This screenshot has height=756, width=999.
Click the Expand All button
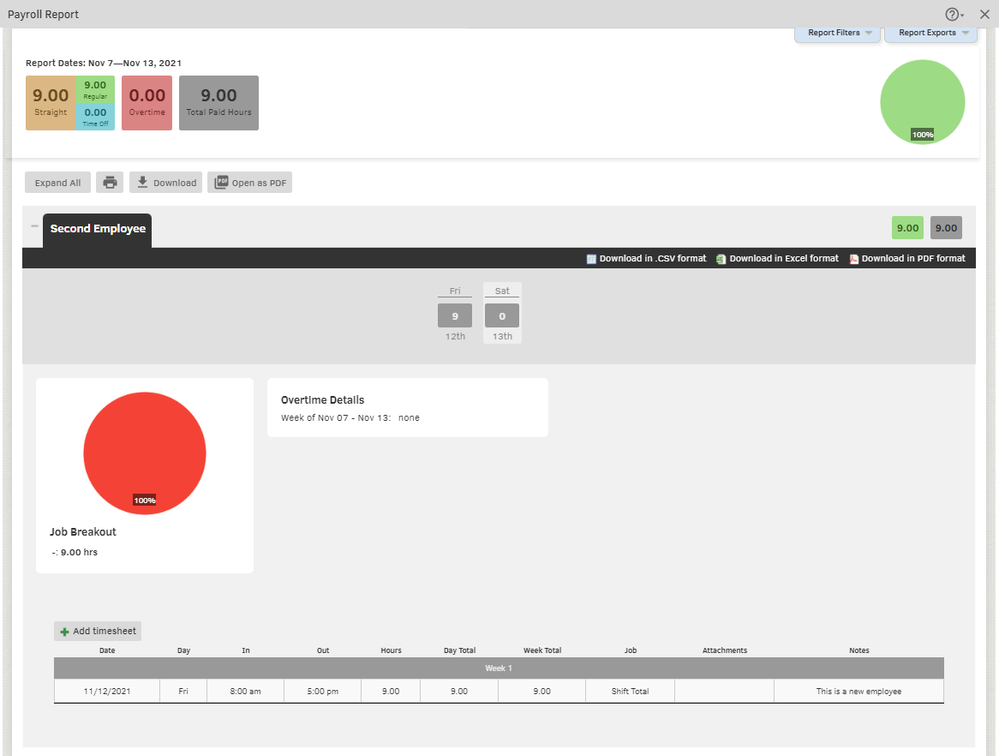58,183
